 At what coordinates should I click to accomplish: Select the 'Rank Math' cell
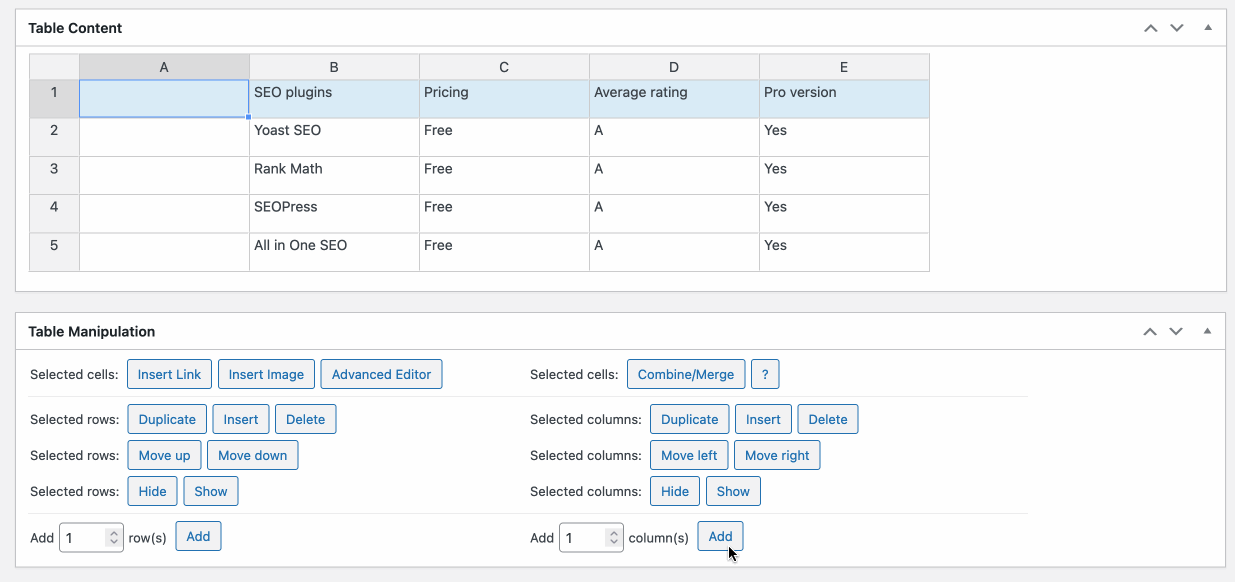pyautogui.click(x=334, y=175)
